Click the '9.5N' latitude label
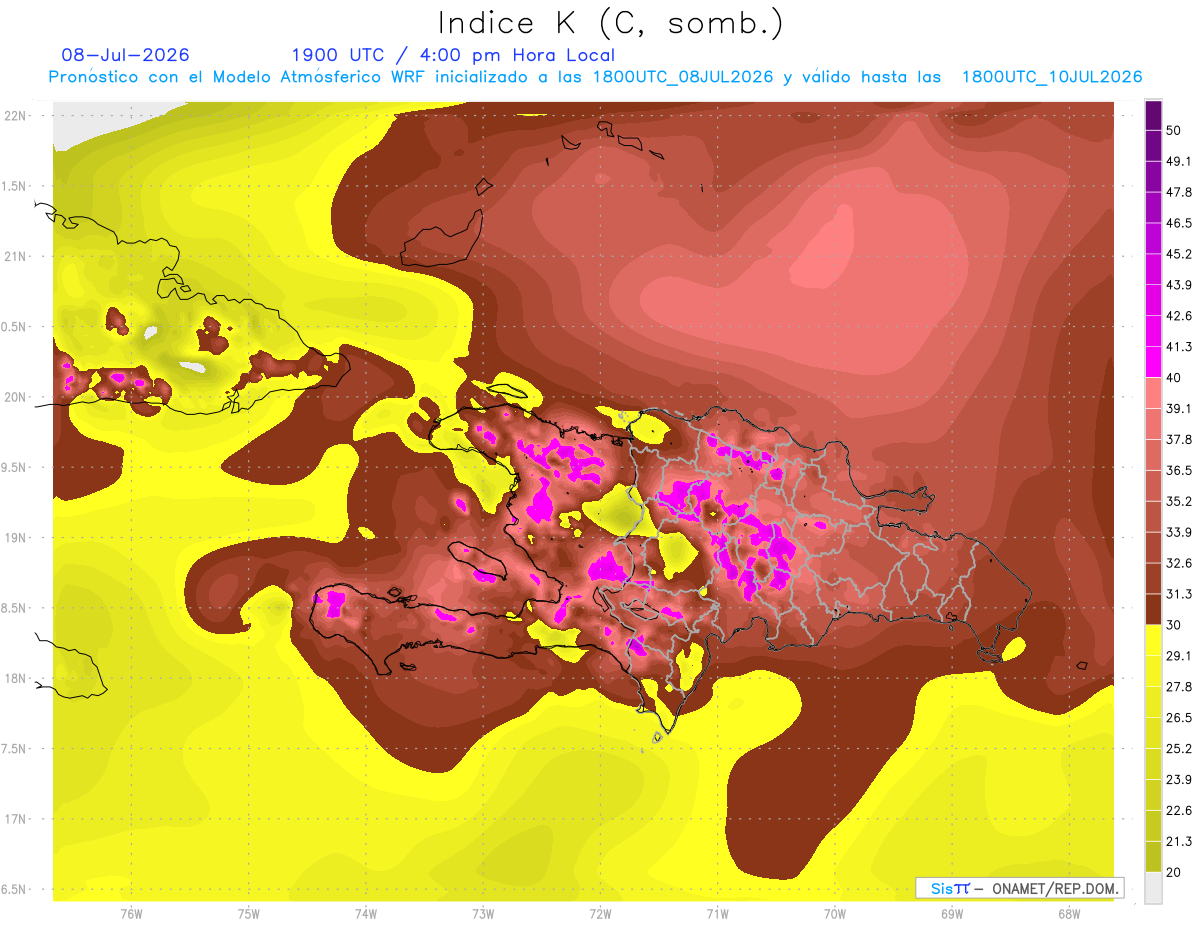 click(x=15, y=467)
